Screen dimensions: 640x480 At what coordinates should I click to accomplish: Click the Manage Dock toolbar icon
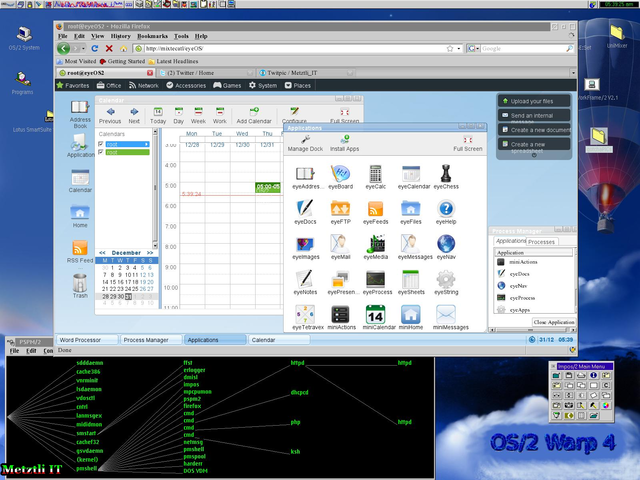point(305,143)
